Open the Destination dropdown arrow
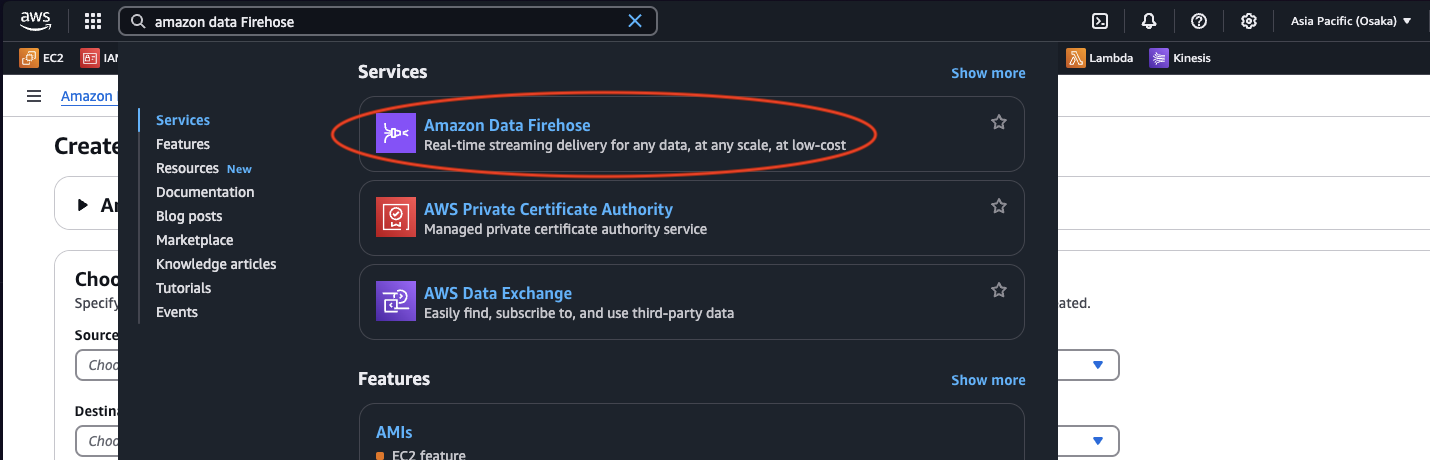1430x460 pixels. pos(1098,440)
